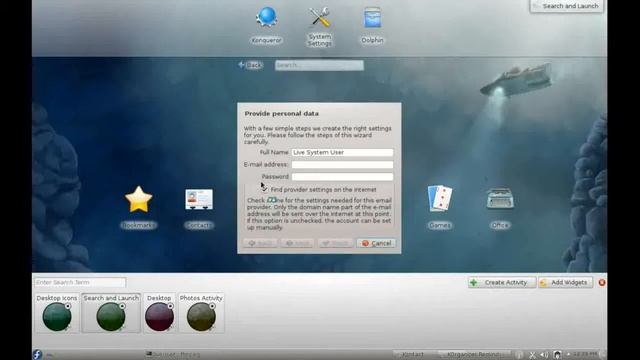
Task: Stop the Search and Launch activity round button
Action: 122,306
